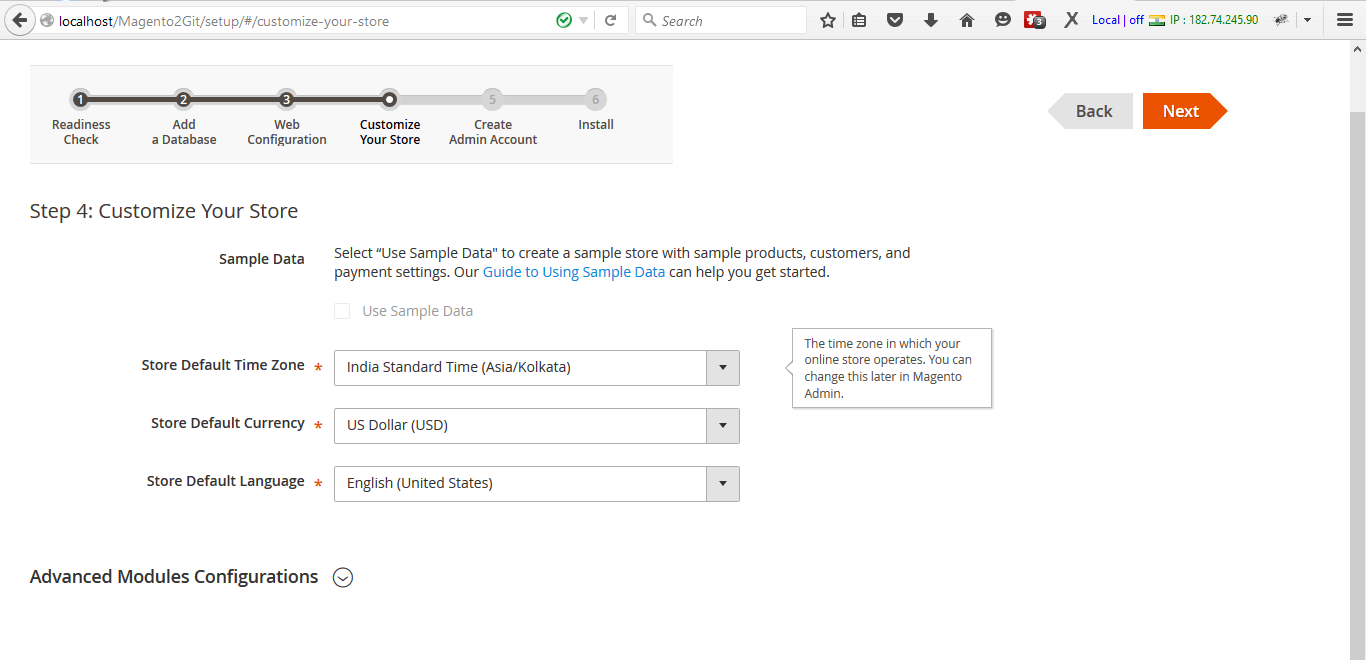Expand Advanced Modules Configurations section
1366x660 pixels.
(343, 578)
